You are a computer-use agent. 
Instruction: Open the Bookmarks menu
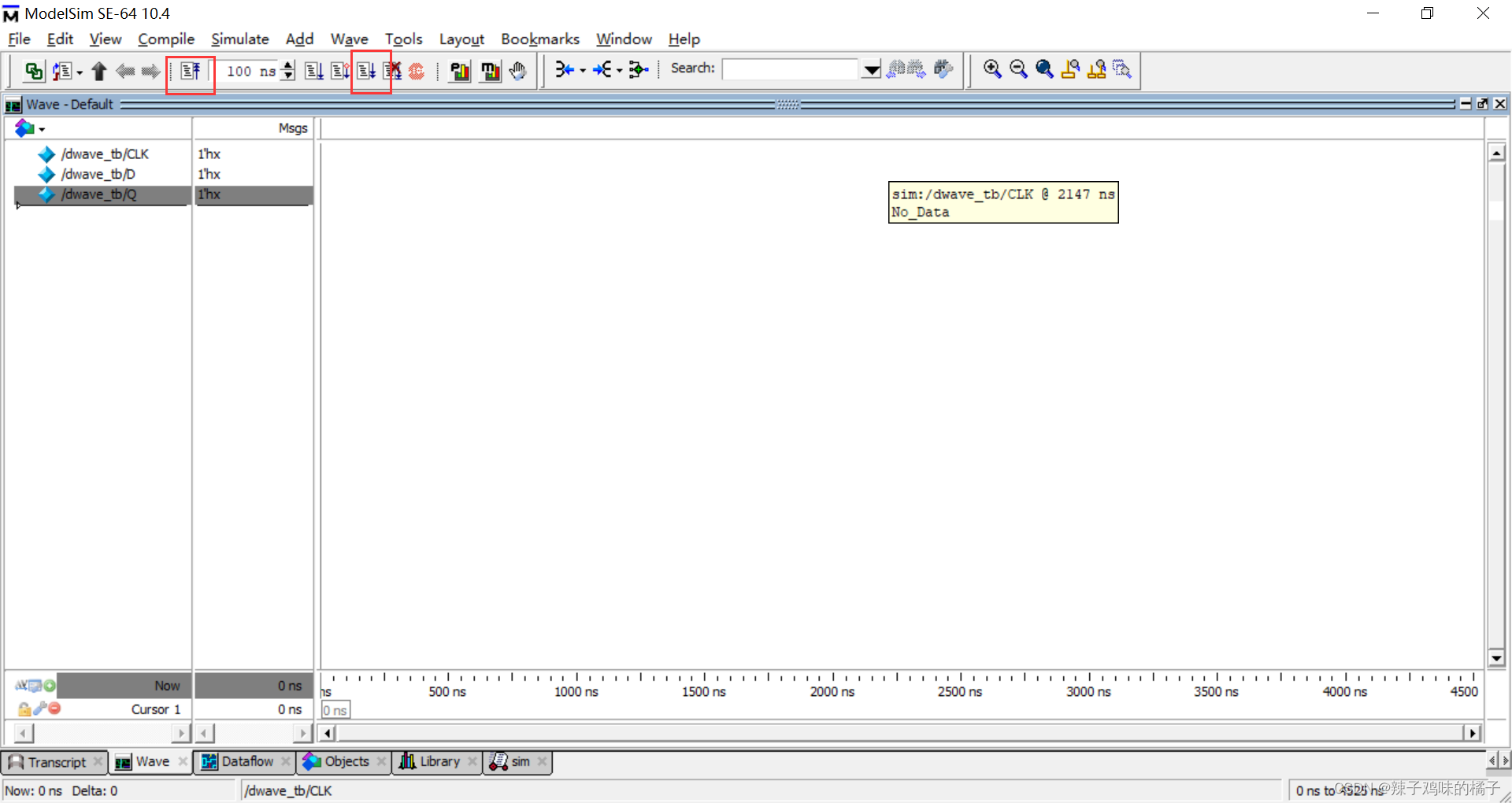pos(539,39)
